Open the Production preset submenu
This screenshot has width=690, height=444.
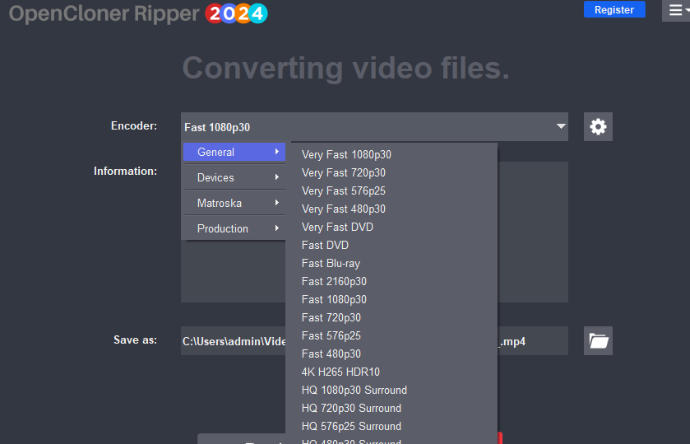click(234, 228)
